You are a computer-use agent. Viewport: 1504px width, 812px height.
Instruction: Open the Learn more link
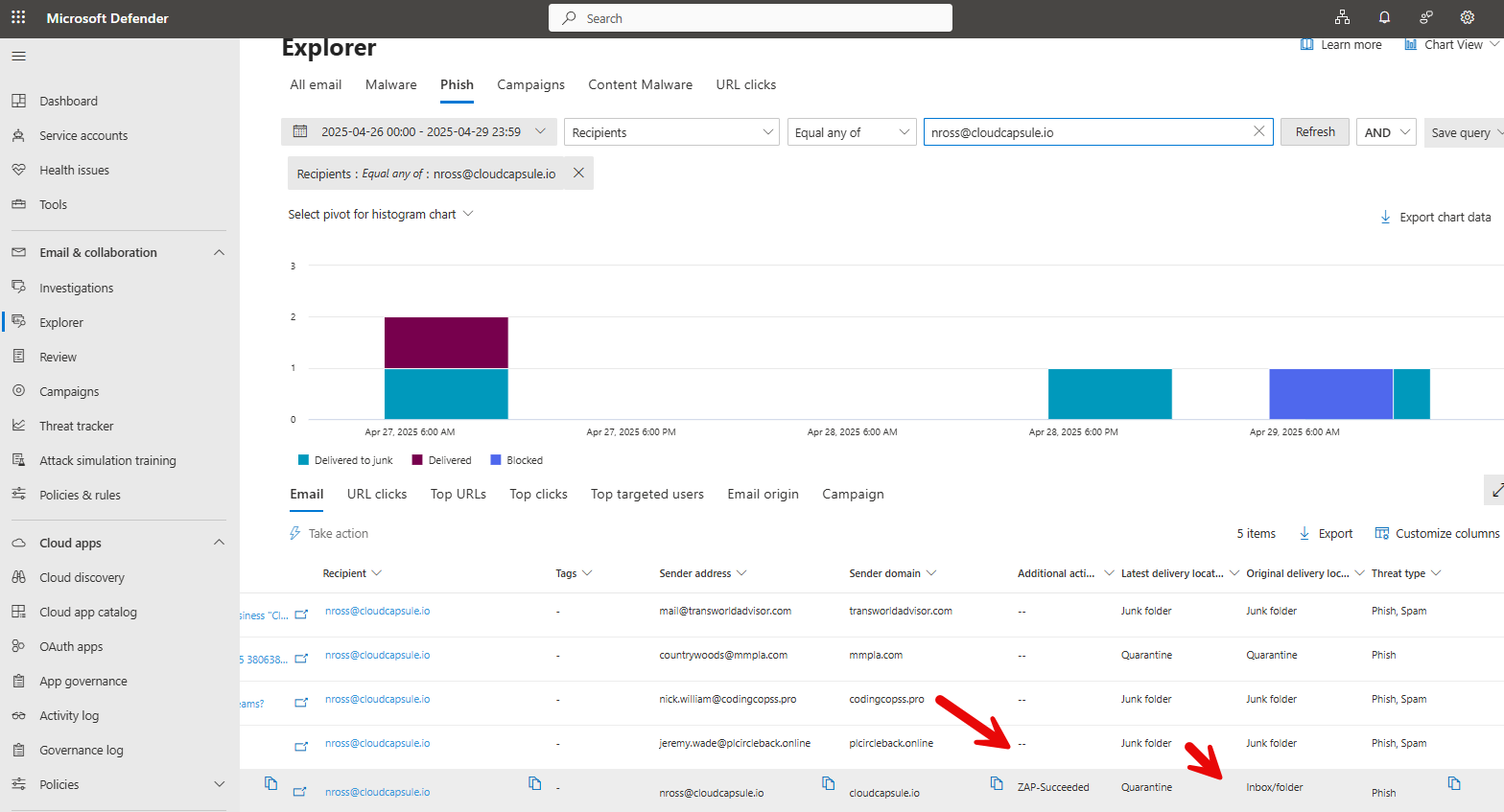(x=1341, y=44)
